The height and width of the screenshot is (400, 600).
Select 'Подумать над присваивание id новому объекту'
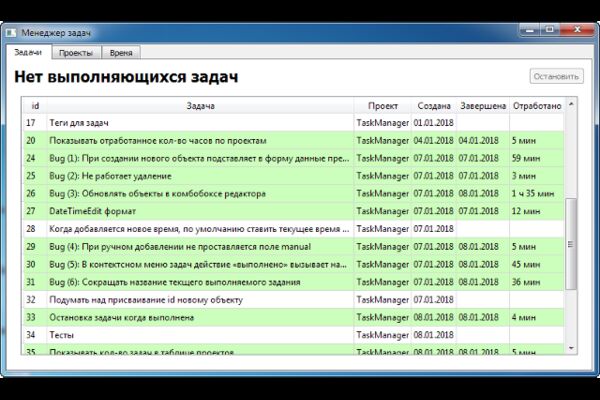click(293, 300)
